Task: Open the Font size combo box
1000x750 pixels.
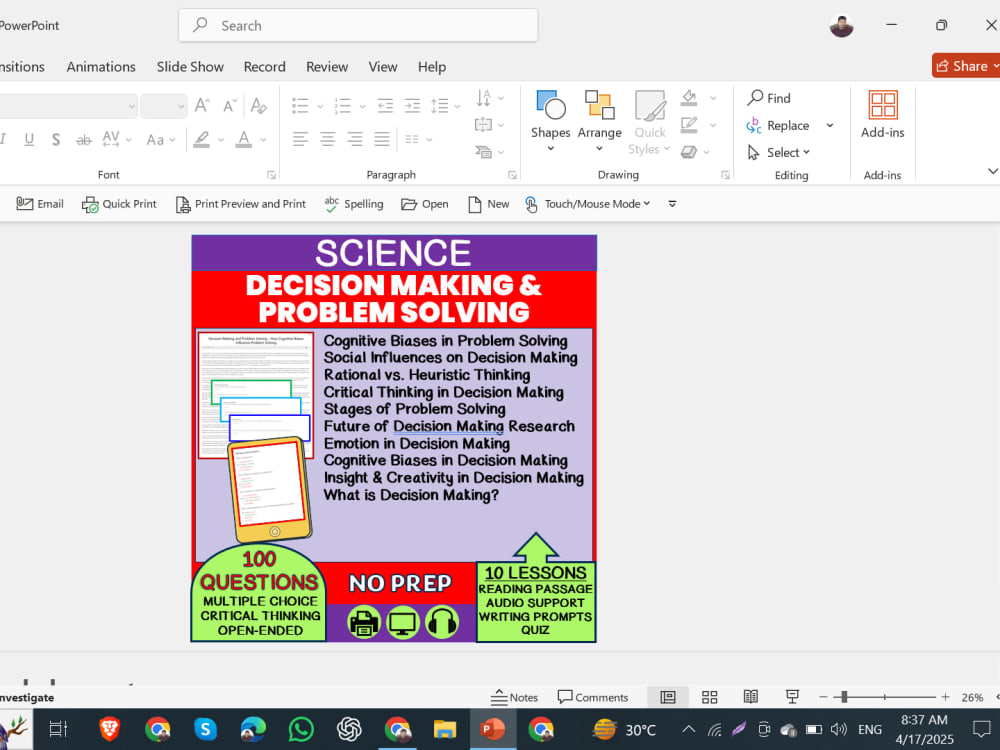Action: click(x=164, y=106)
